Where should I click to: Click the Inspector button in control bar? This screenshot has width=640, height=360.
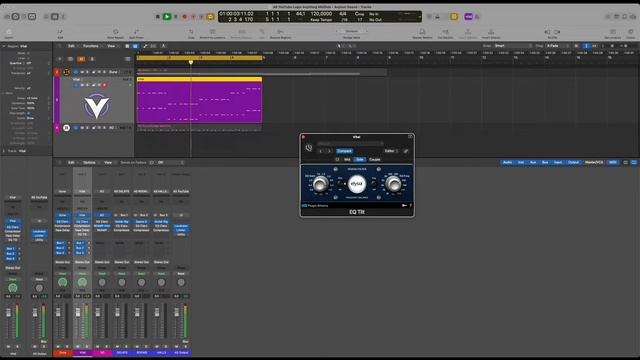click(x=16, y=17)
